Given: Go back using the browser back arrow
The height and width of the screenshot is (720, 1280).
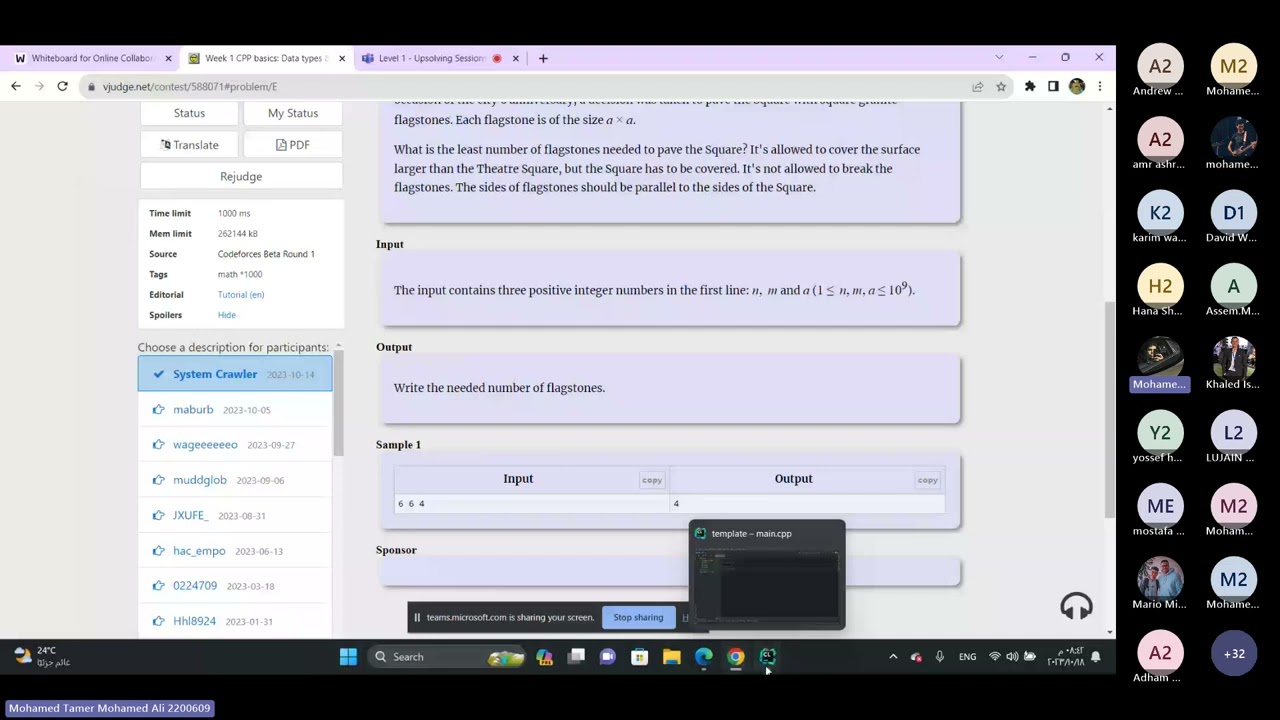Looking at the screenshot, I should coord(16,87).
